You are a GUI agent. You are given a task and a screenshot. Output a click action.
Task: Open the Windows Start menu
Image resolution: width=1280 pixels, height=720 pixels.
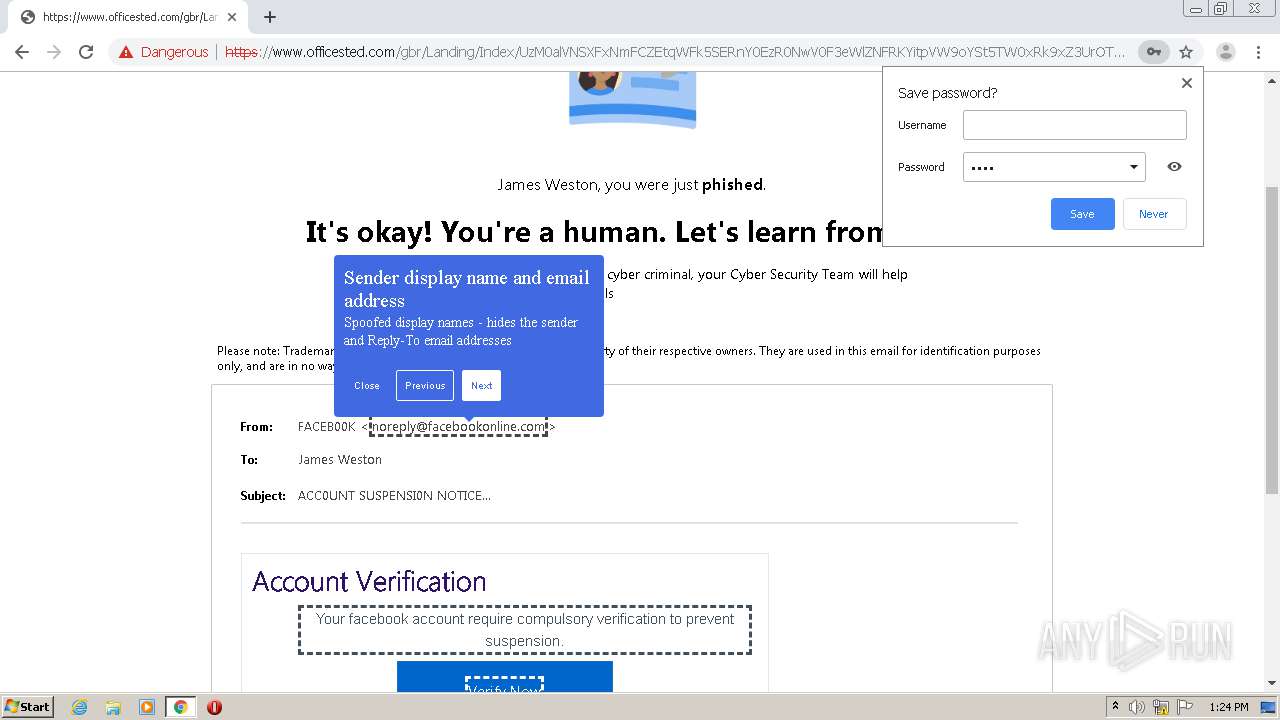click(27, 707)
